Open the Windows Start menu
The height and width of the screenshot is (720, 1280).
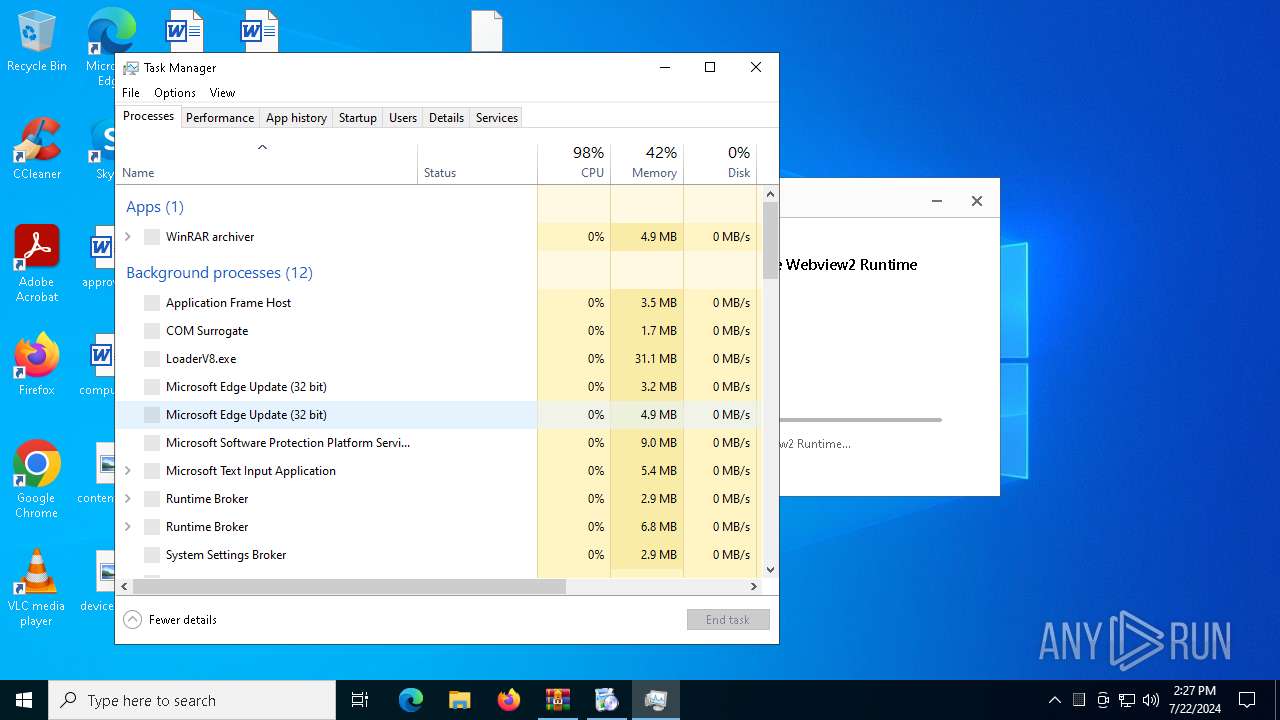click(24, 700)
